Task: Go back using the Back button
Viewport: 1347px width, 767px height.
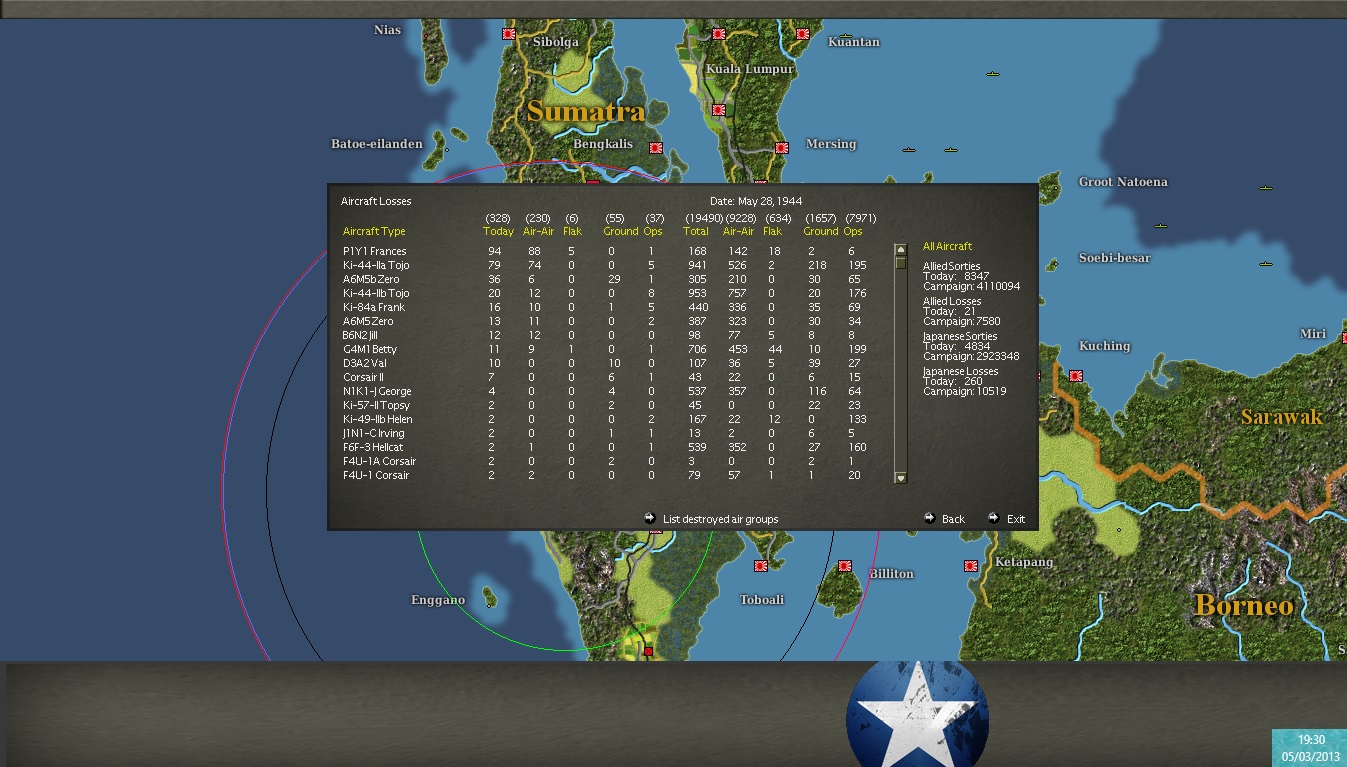Action: click(944, 519)
